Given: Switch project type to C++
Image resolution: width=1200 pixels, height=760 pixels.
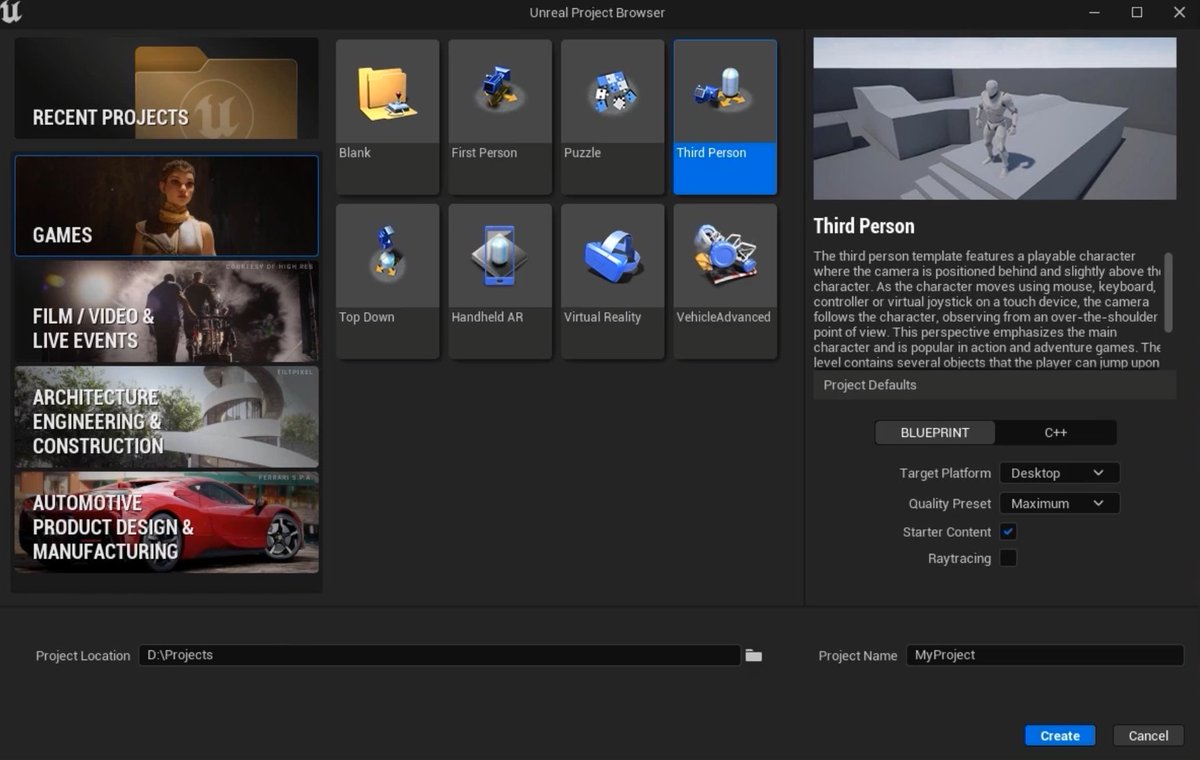Looking at the screenshot, I should (1056, 433).
